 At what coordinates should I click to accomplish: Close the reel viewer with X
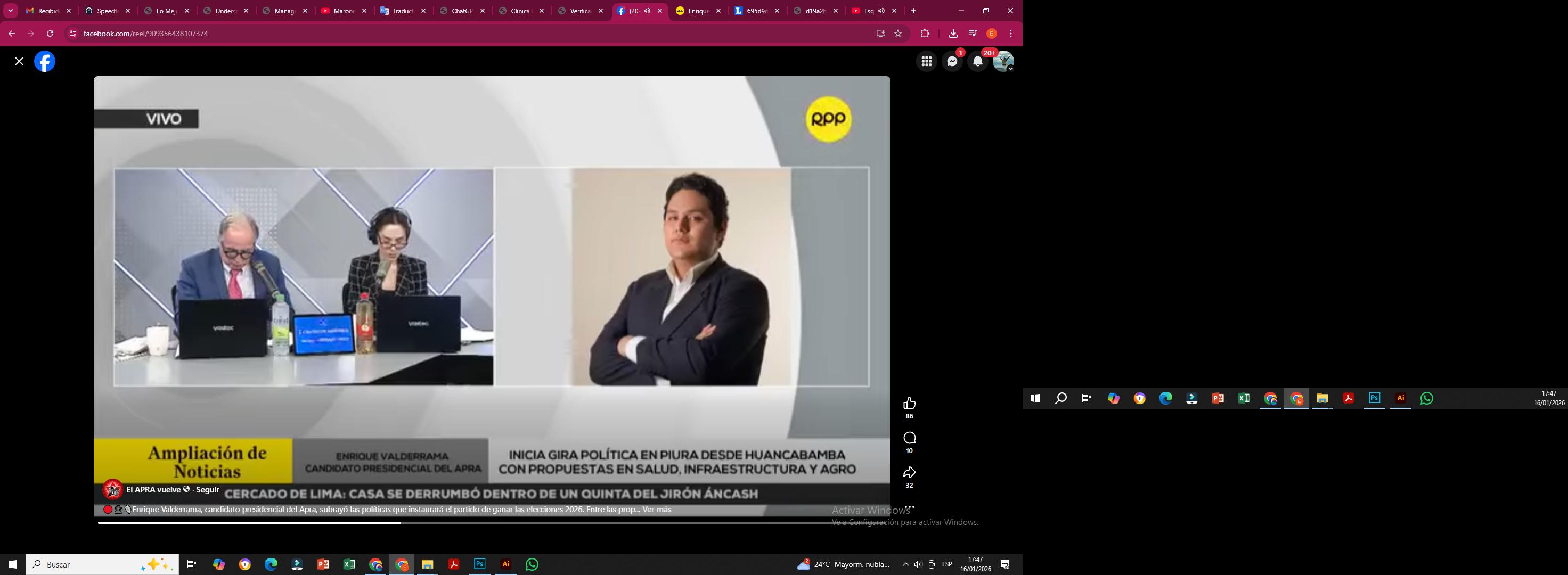pos(20,61)
